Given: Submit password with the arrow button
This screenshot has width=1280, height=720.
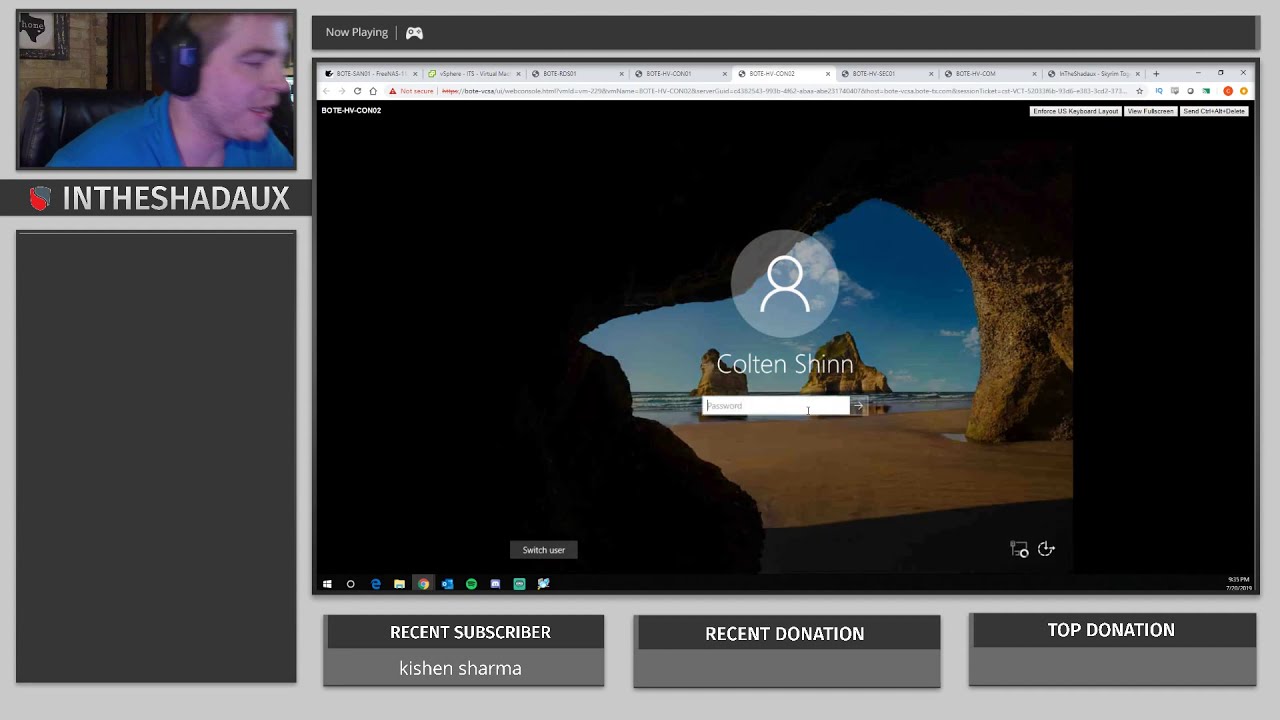Looking at the screenshot, I should click(858, 406).
